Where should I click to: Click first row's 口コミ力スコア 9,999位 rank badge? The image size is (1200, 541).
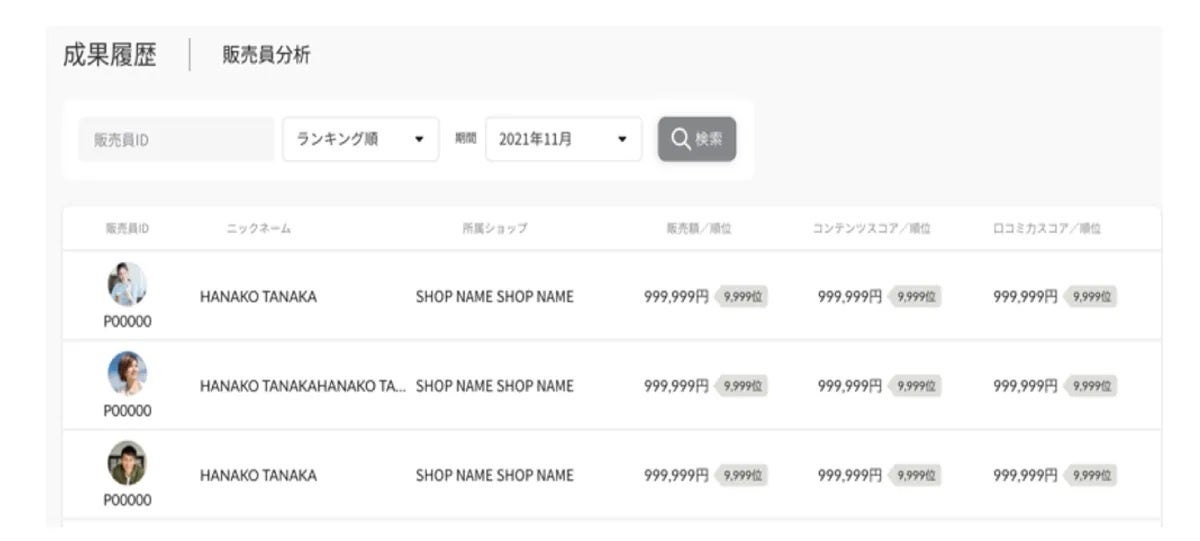[x=1090, y=297]
